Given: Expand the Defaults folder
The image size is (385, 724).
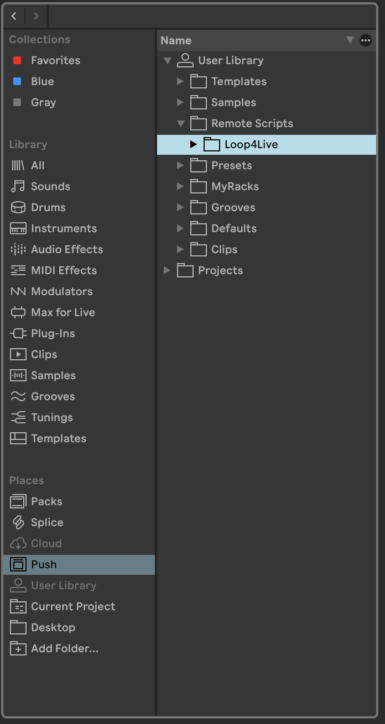Looking at the screenshot, I should [180, 229].
